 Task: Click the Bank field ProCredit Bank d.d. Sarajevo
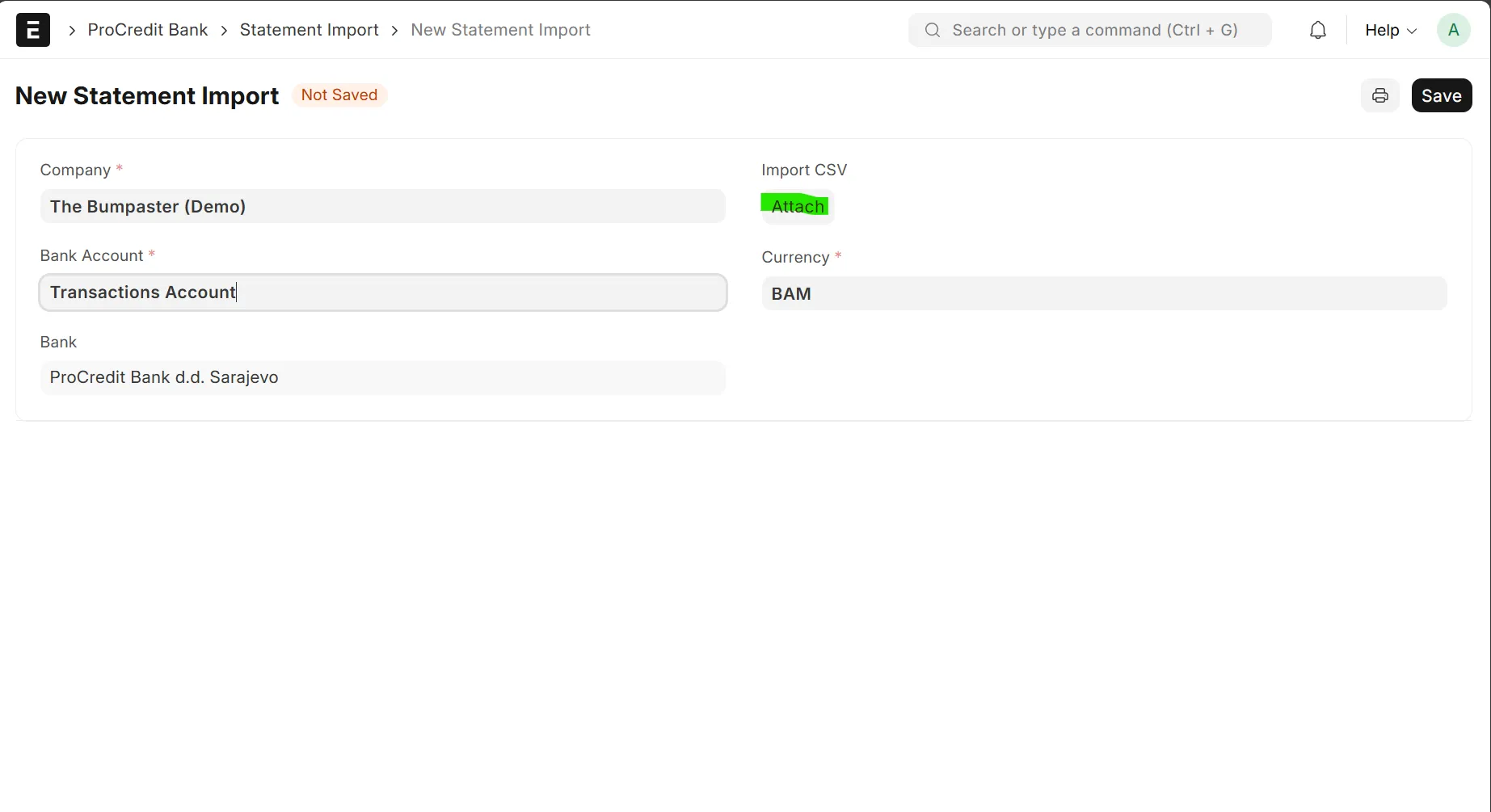383,377
